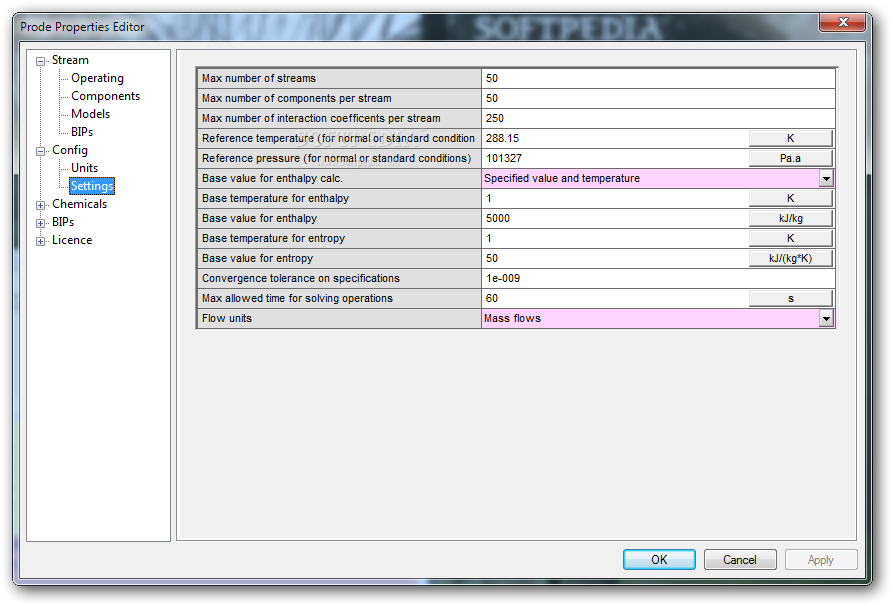Image resolution: width=893 pixels, height=606 pixels.
Task: Click the Apply button
Action: click(x=821, y=560)
